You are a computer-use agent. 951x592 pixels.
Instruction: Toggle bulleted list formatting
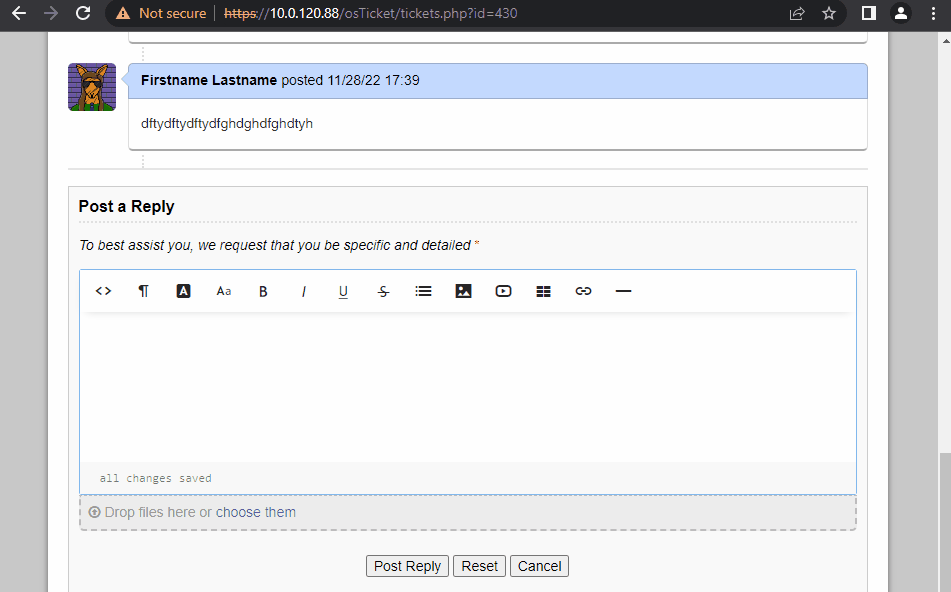[423, 291]
